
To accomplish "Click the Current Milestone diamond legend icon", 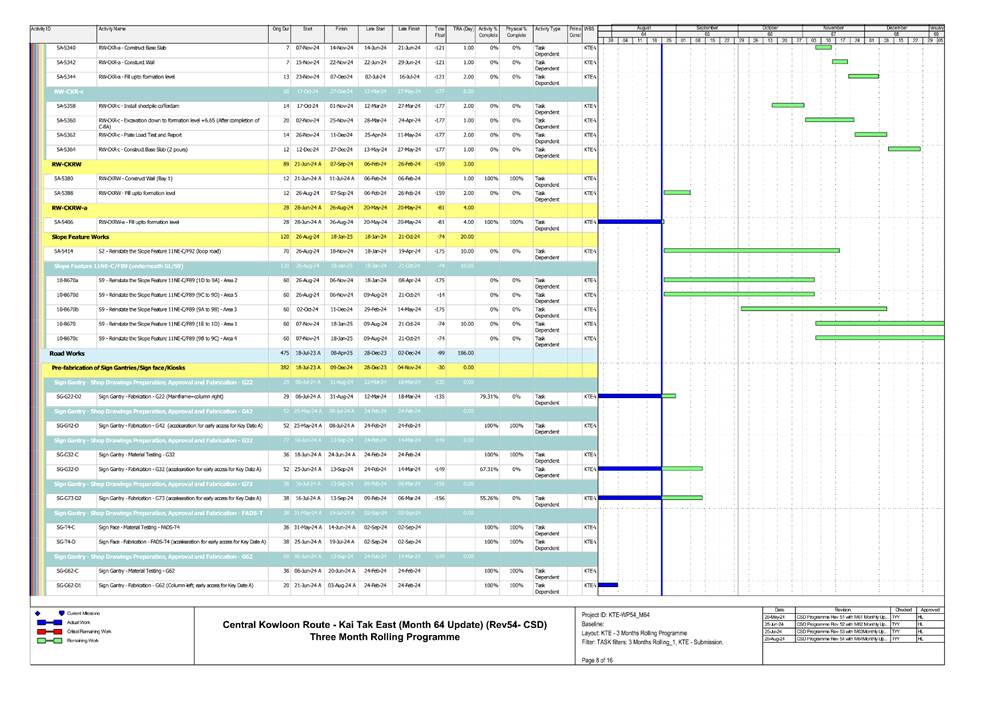I will [39, 611].
